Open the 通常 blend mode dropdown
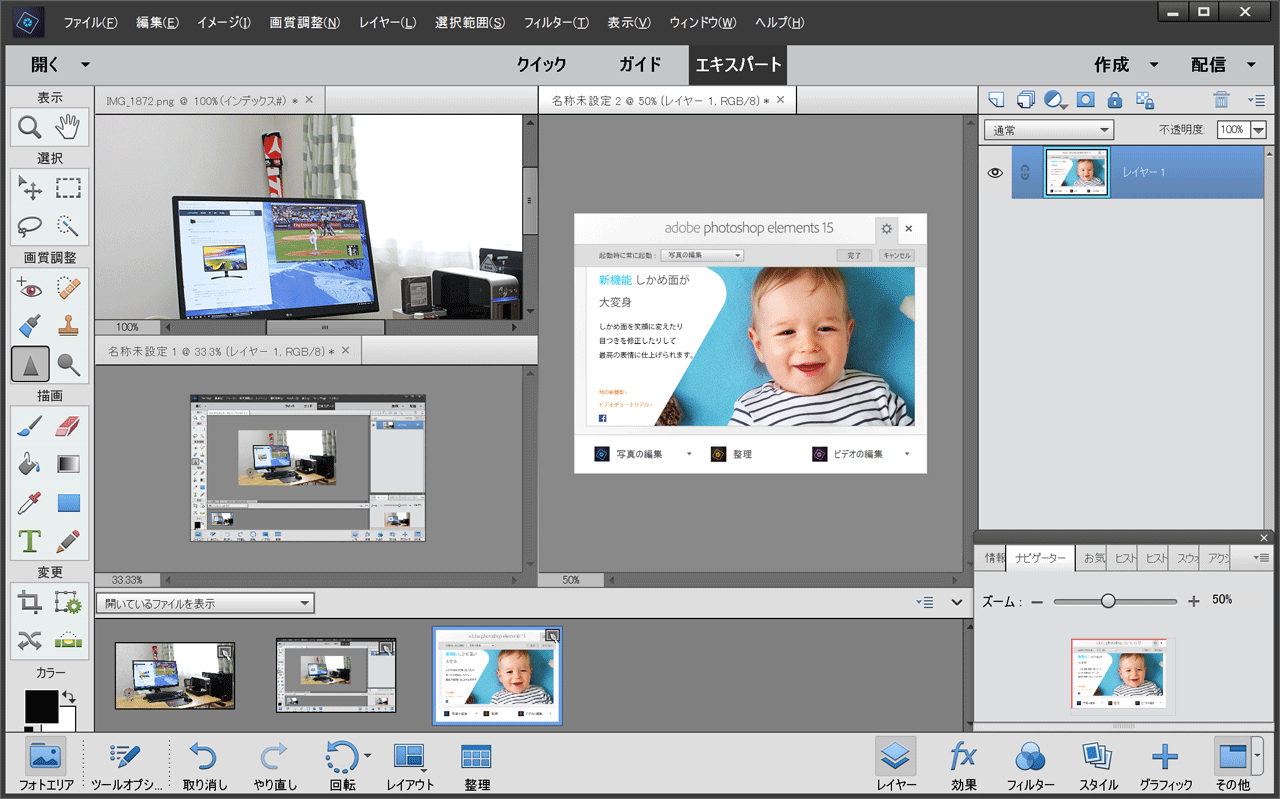1280x799 pixels. coord(1049,130)
